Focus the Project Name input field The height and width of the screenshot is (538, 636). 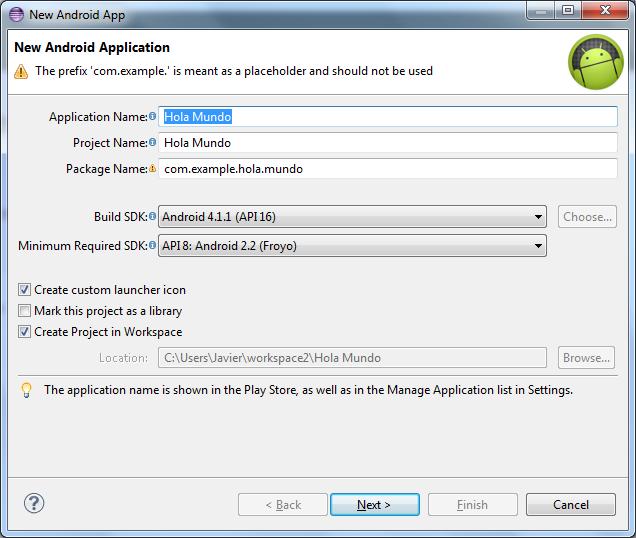tap(388, 143)
